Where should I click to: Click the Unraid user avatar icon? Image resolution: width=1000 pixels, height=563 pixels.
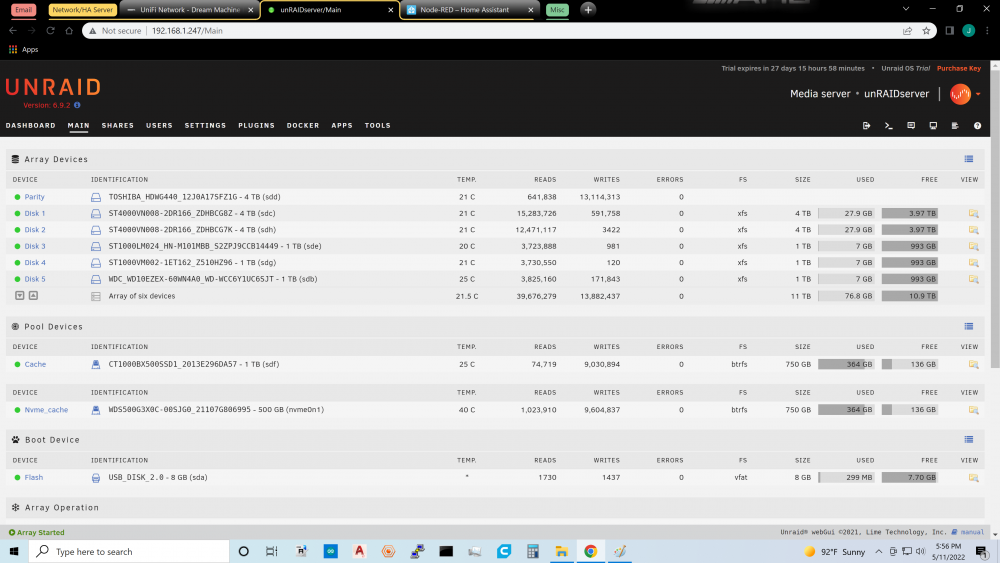pyautogui.click(x=960, y=94)
